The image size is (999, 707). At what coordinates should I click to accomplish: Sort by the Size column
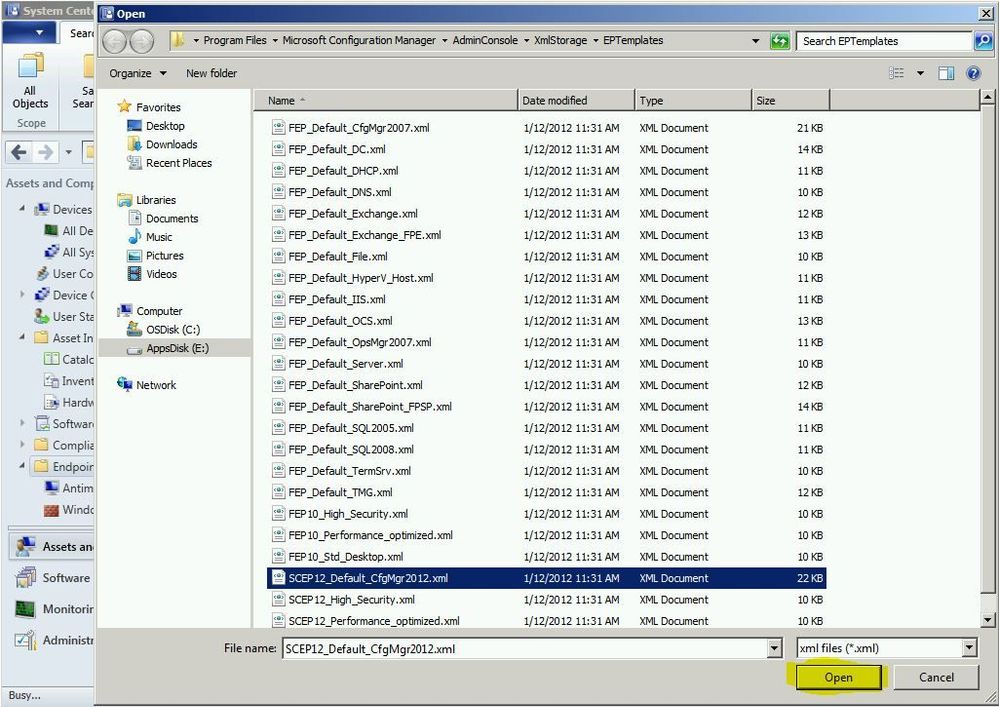[x=790, y=101]
